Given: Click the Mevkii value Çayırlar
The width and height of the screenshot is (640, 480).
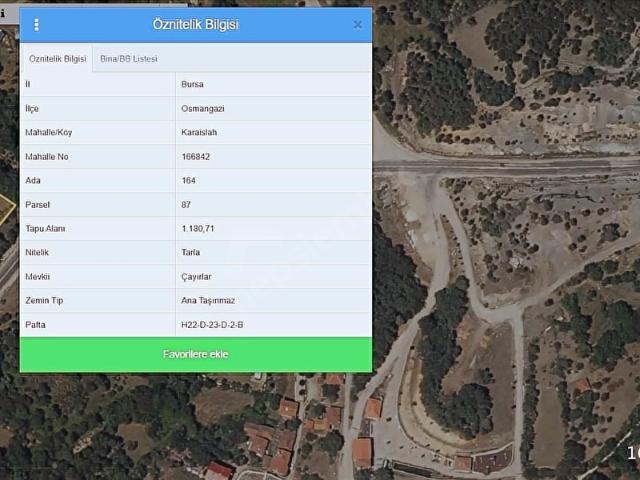Looking at the screenshot, I should point(198,277).
